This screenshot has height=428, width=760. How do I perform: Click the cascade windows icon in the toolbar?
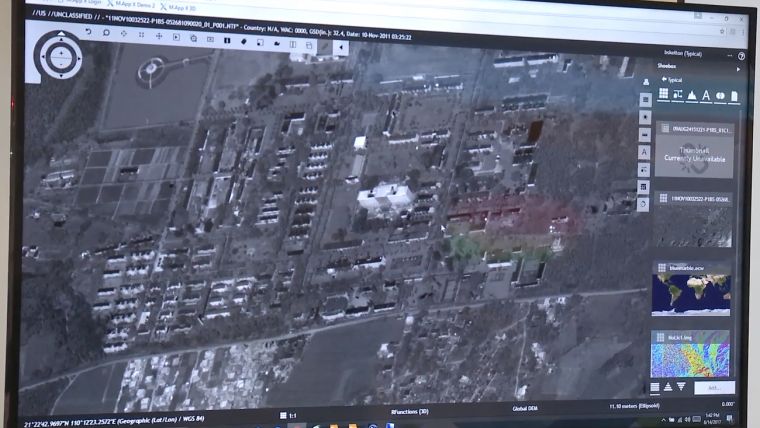pos(309,45)
